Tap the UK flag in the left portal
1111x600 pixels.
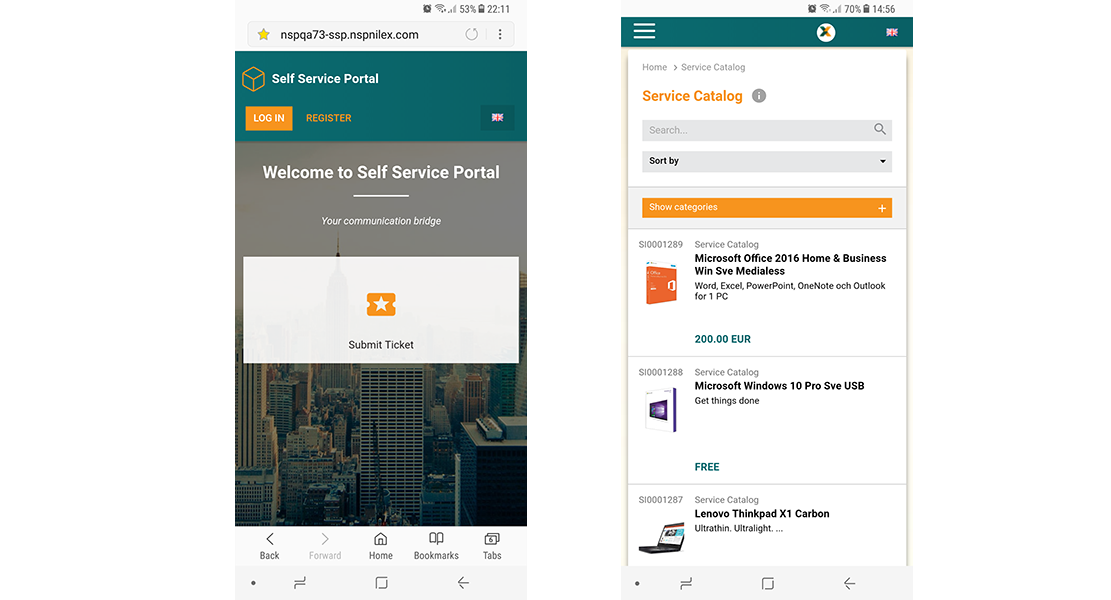497,118
